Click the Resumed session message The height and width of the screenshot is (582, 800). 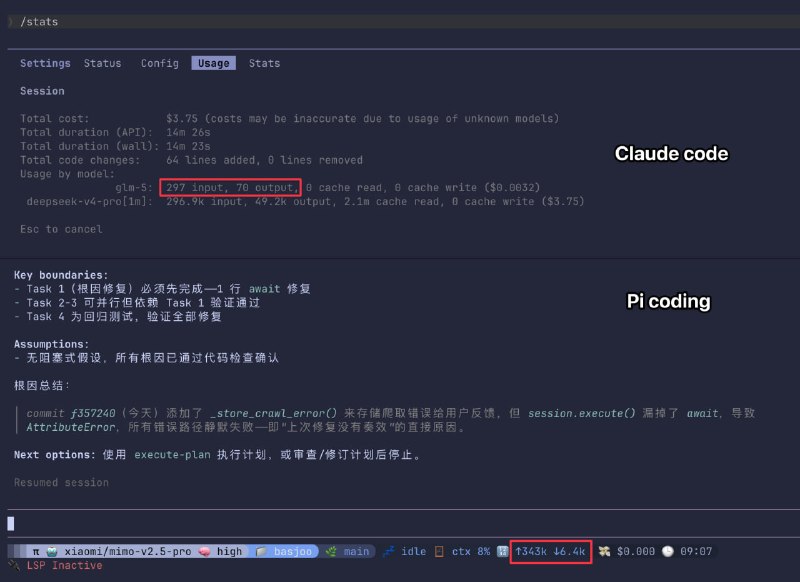[61, 483]
